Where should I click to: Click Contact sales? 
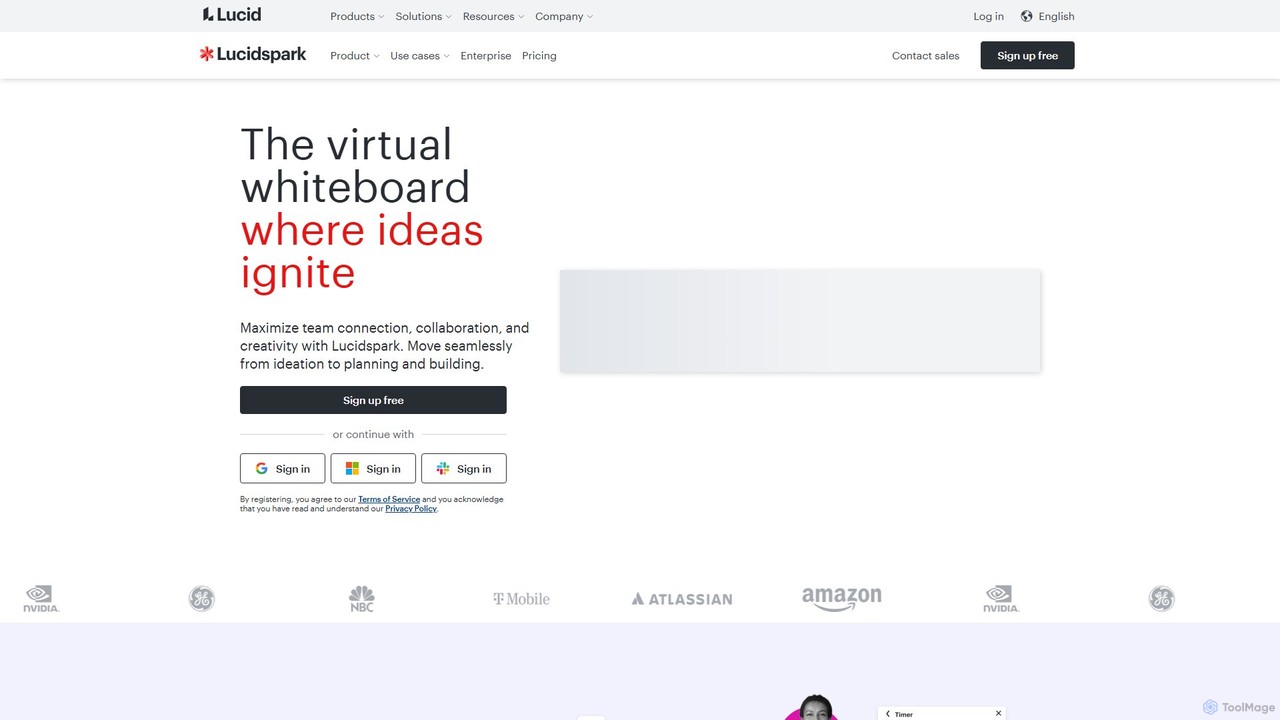click(x=925, y=56)
